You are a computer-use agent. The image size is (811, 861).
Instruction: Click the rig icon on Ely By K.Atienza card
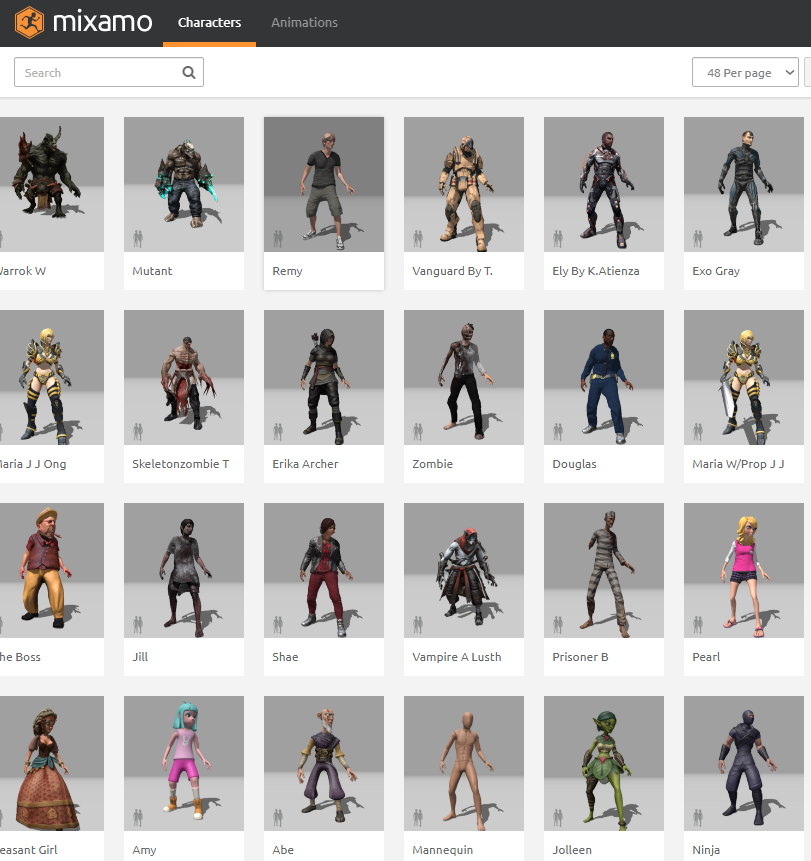558,239
